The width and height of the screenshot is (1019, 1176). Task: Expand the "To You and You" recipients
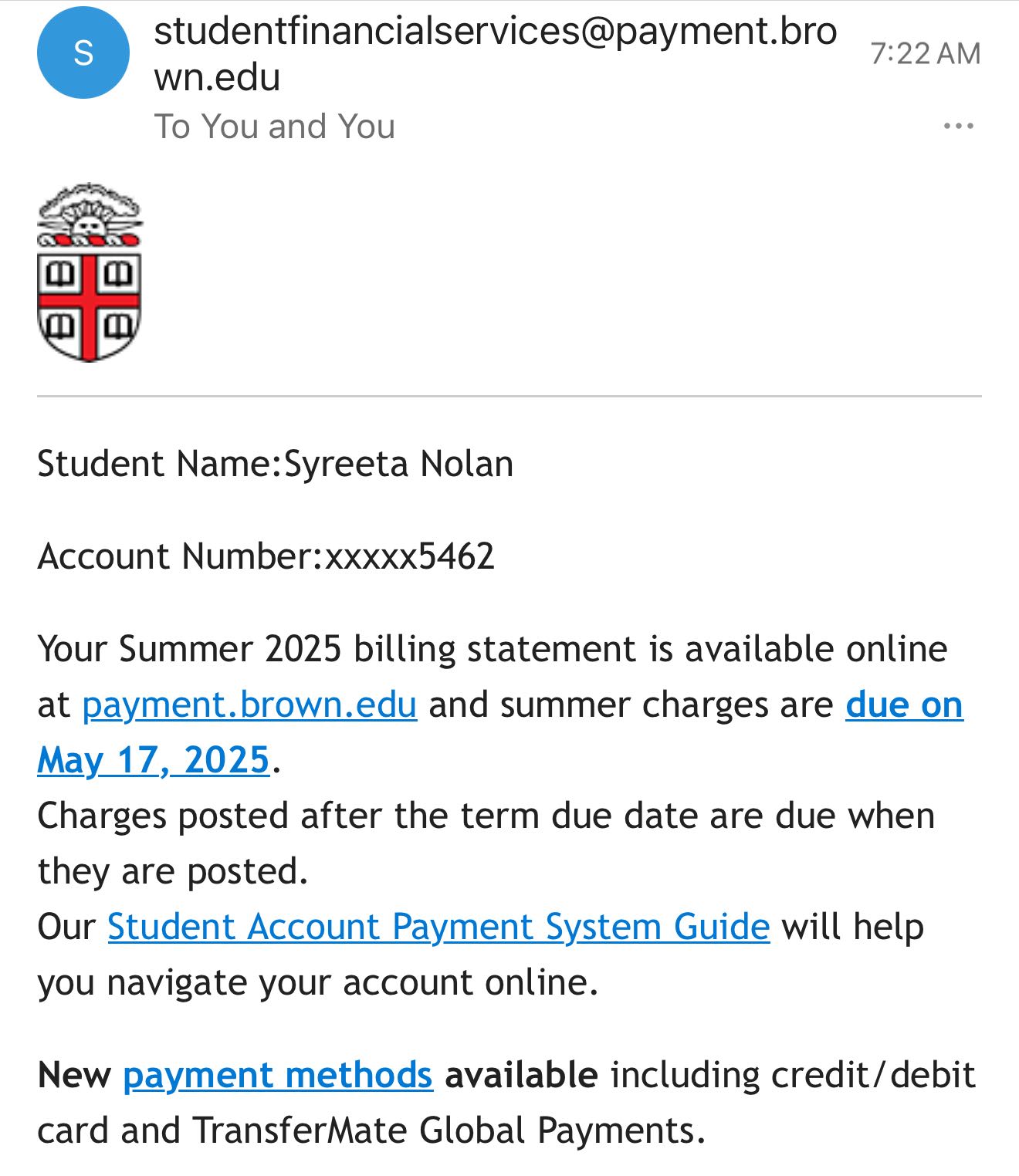coord(275,127)
